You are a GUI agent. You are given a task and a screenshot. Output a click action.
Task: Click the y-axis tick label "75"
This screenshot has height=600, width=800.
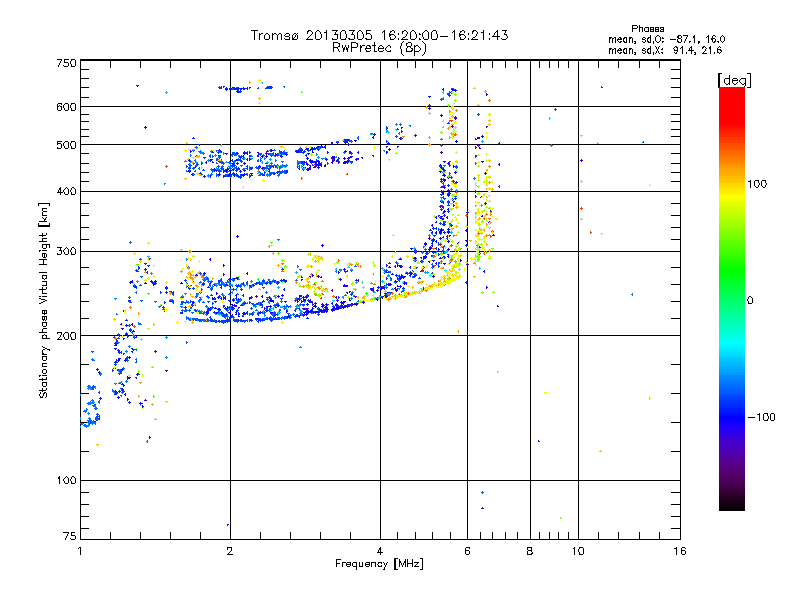click(x=70, y=536)
